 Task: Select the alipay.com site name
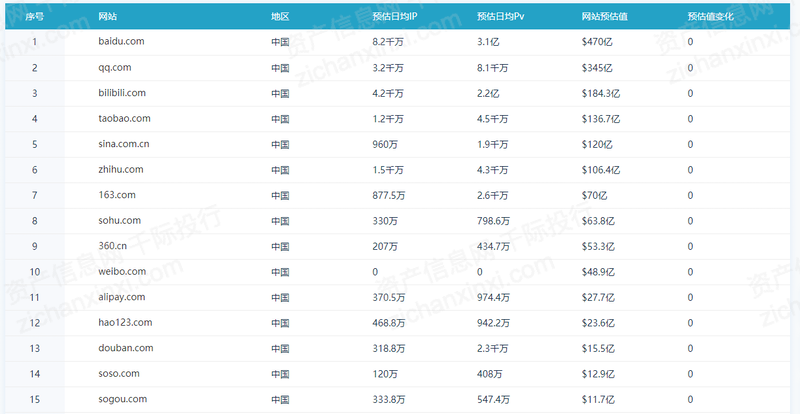122,297
